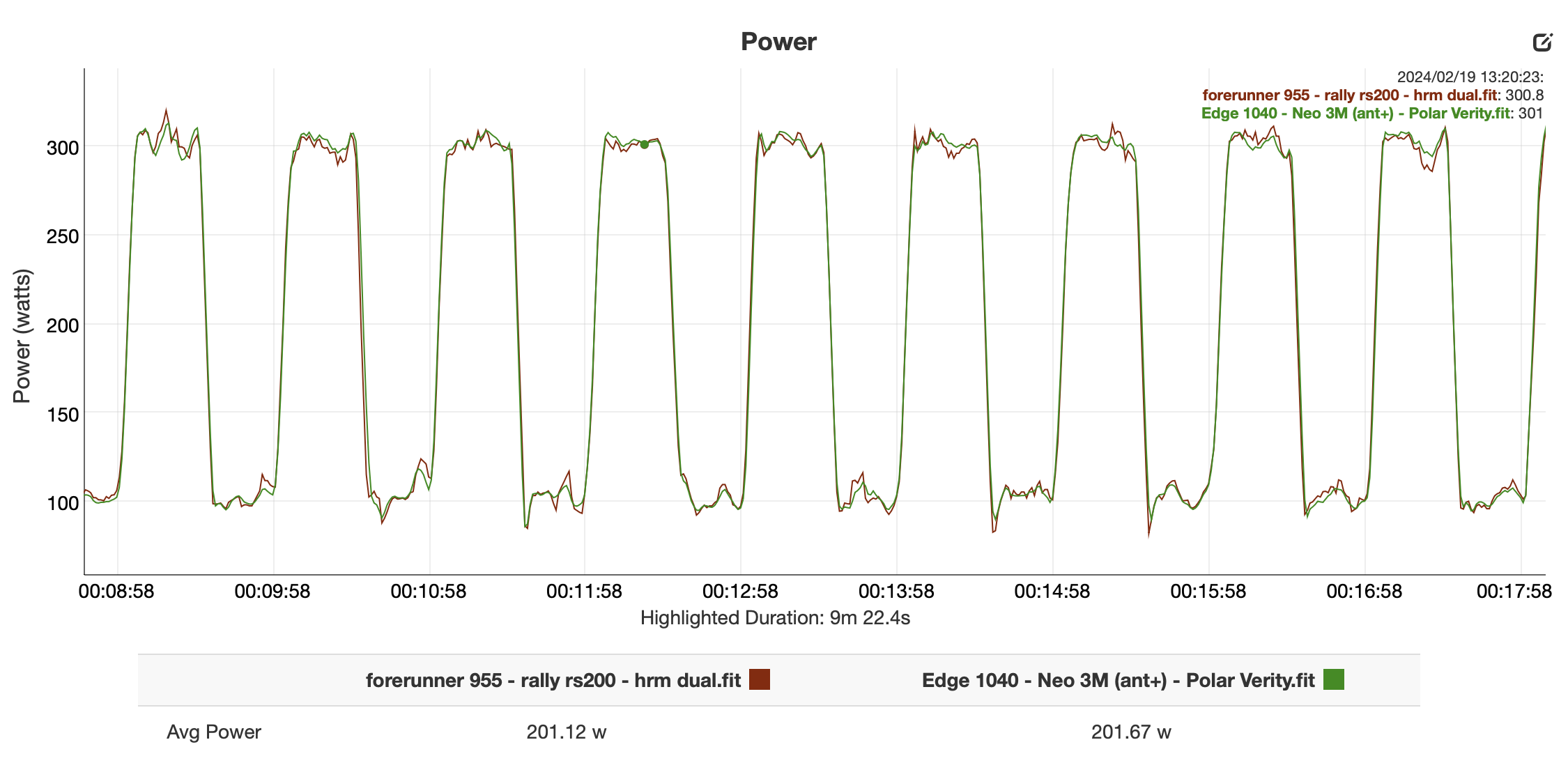Click the 'Avg Power' row label
Screen dimensions: 1568x779
(214, 732)
